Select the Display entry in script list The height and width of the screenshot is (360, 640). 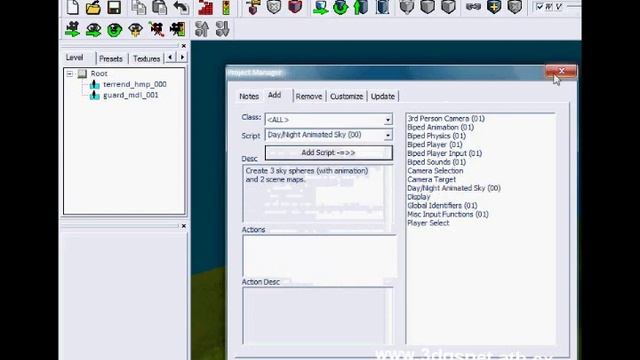(x=419, y=197)
